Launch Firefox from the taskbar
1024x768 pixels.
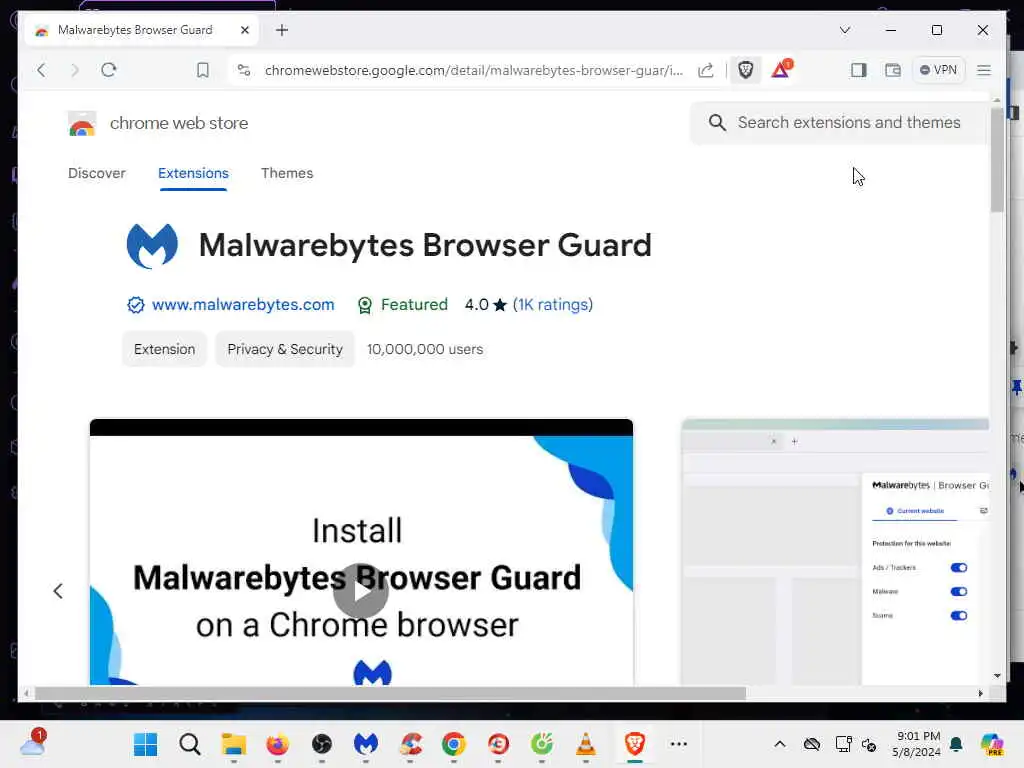pos(278,744)
